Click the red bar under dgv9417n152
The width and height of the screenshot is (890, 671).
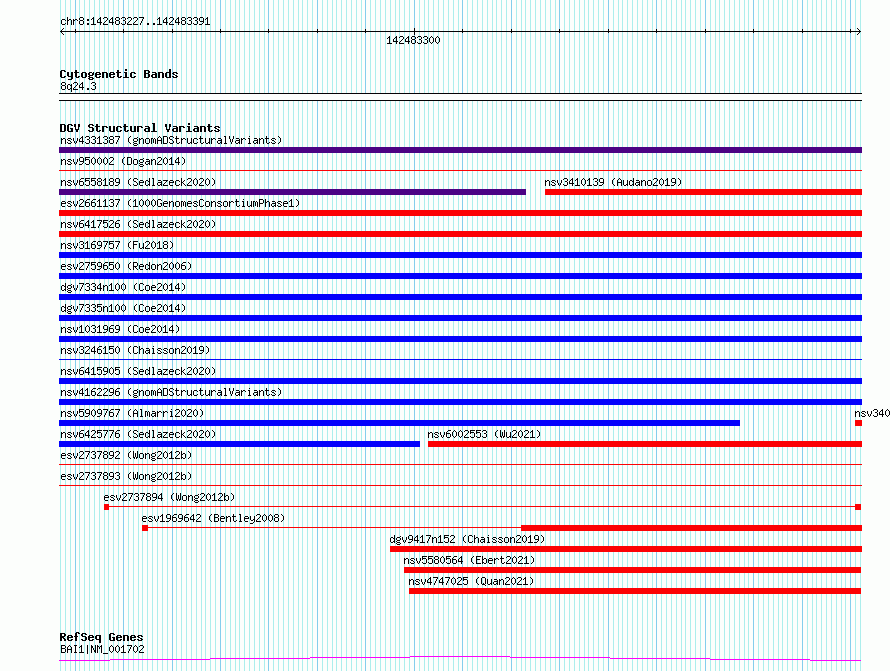[x=626, y=549]
